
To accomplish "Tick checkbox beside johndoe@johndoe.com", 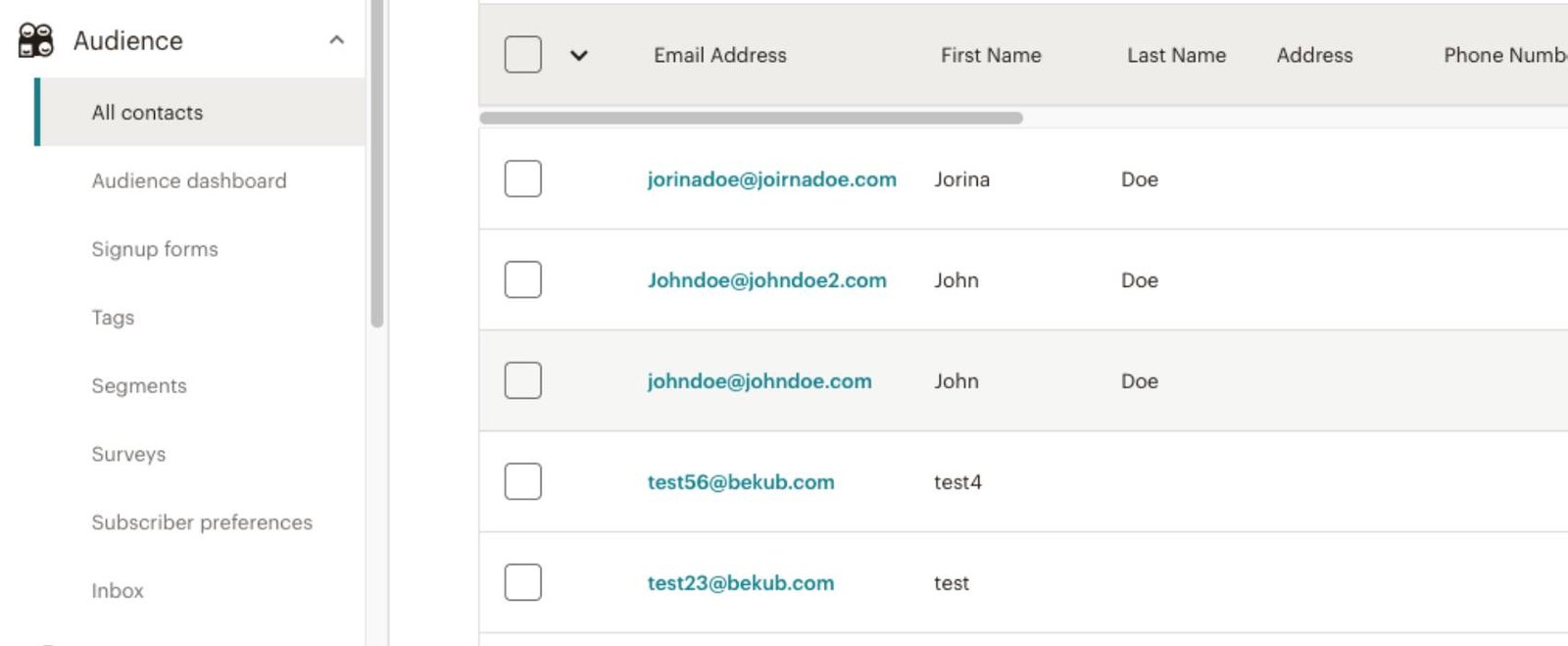I will [x=522, y=380].
